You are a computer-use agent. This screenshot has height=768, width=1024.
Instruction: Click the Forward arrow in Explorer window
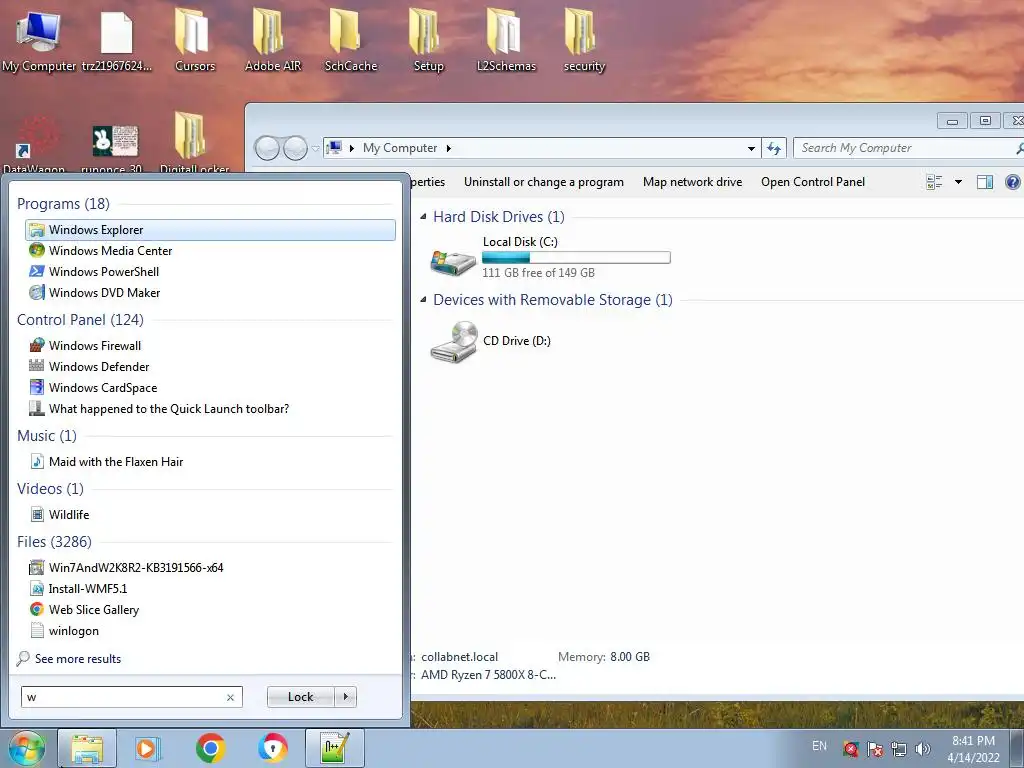pos(295,149)
